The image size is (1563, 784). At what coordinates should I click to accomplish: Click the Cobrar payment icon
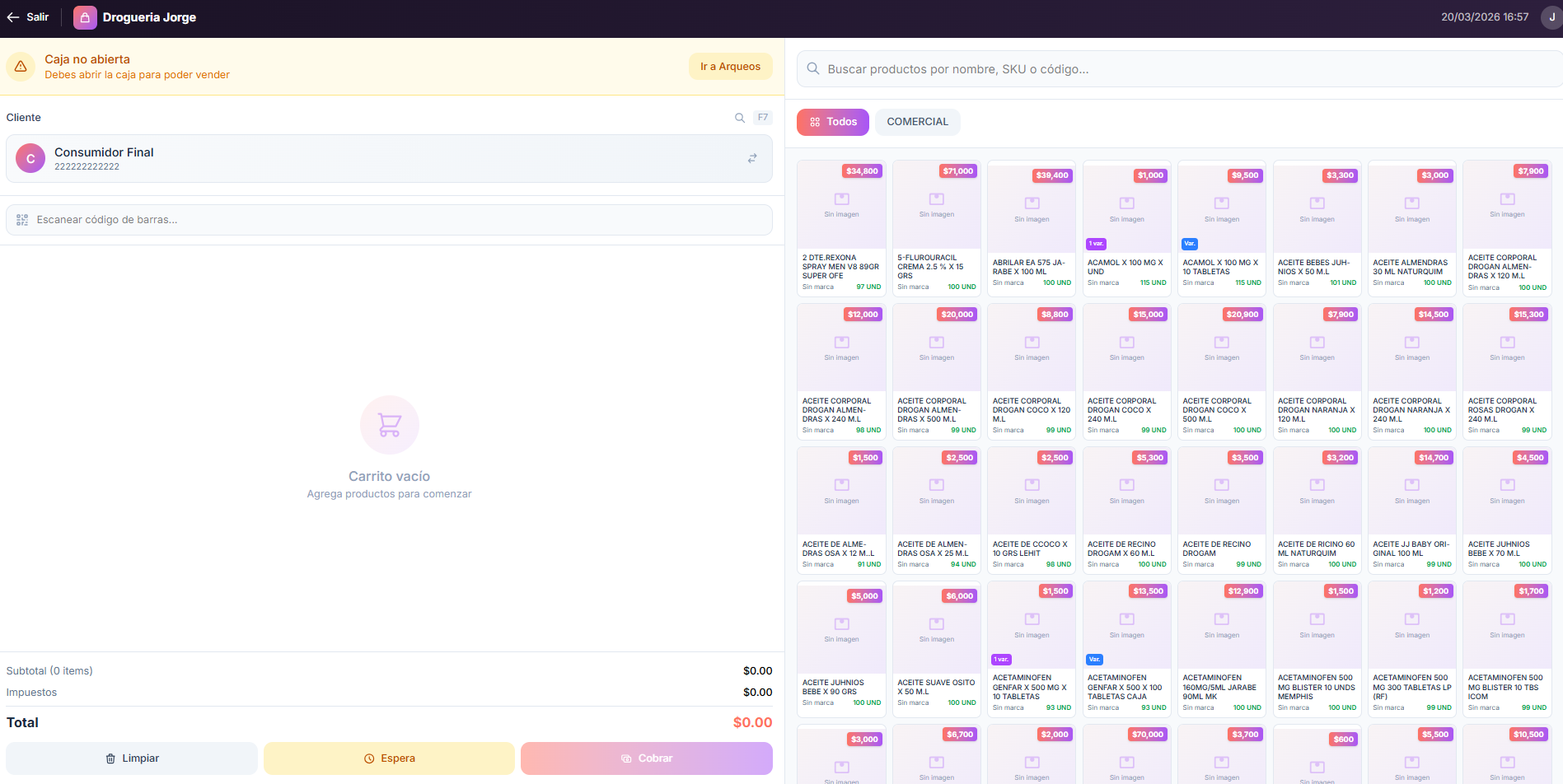(628, 758)
